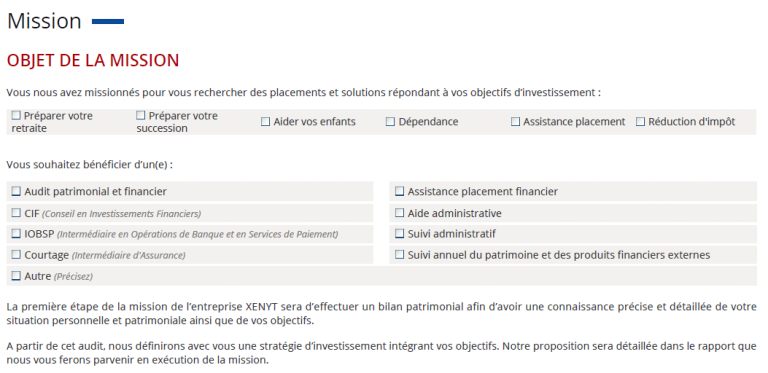The width and height of the screenshot is (768, 373).
Task: Select Assistance placement financier checkbox
Action: [400, 191]
